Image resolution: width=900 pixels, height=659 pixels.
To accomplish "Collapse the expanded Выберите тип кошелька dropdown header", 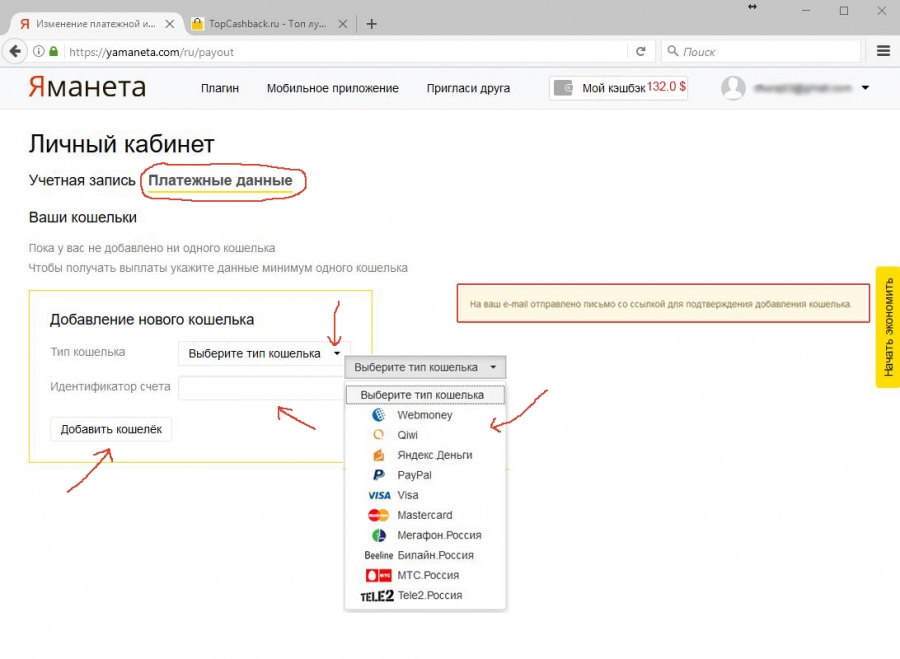I will (x=425, y=367).
